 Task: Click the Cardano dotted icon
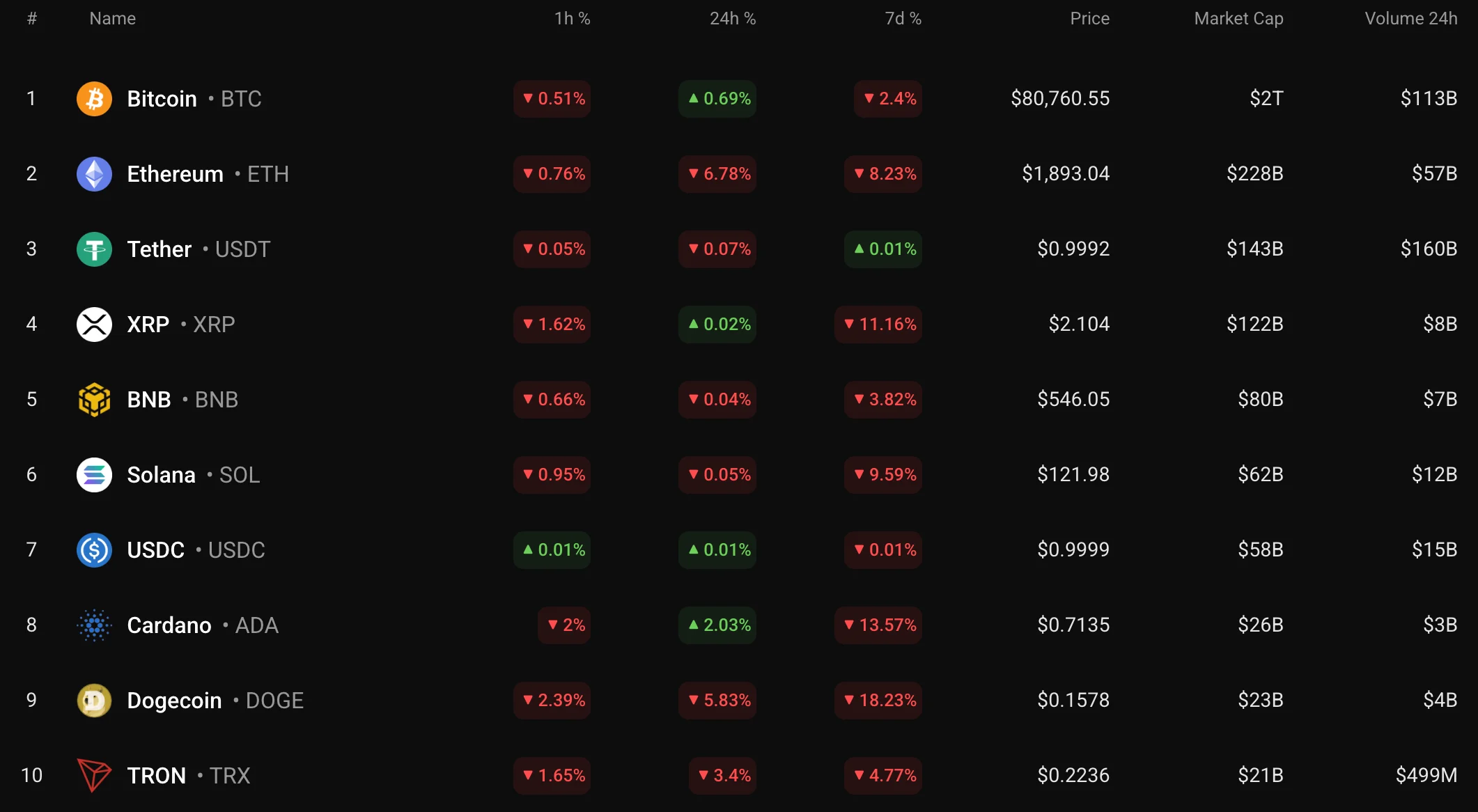[94, 625]
